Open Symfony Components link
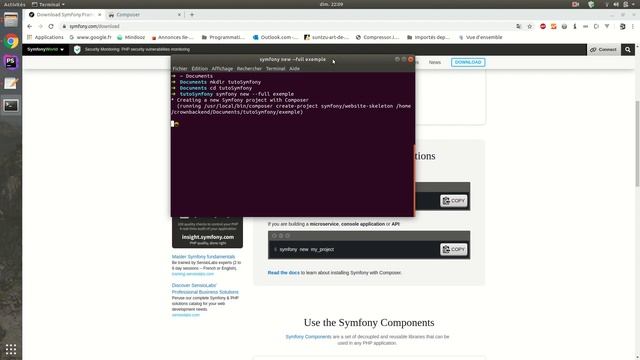Screen dimensions: 640x360 pos(308,337)
